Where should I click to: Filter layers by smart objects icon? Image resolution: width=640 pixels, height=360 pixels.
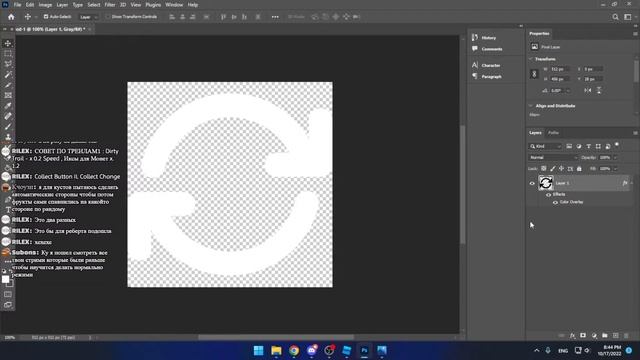coord(608,146)
